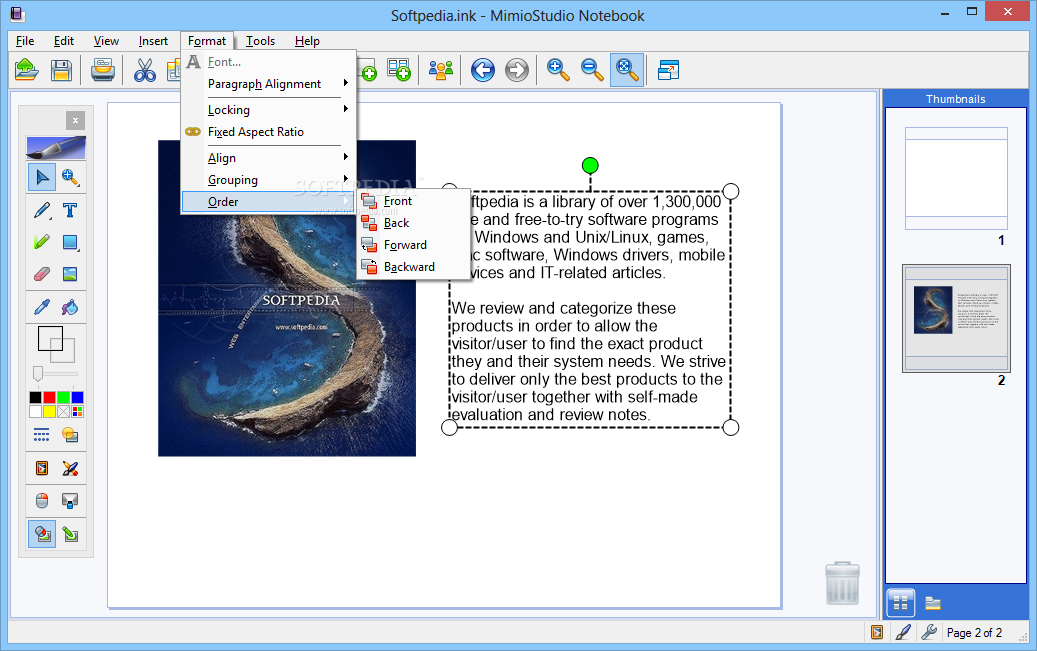This screenshot has width=1037, height=651.
Task: Pick the blue color swatch
Action: pos(77,398)
